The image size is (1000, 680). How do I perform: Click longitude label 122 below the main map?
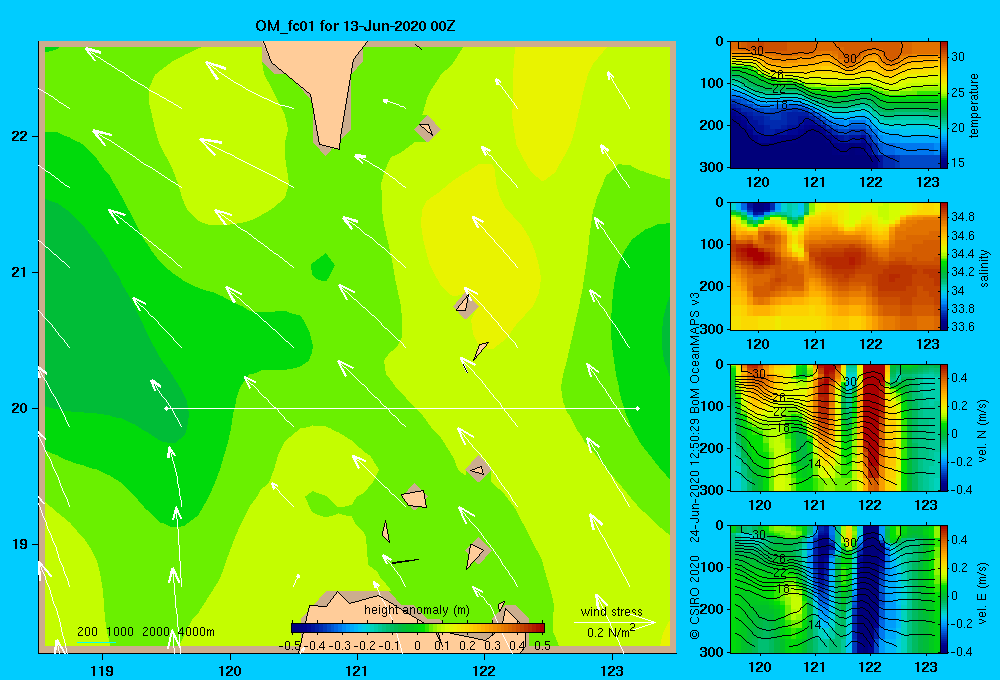pyautogui.click(x=485, y=670)
